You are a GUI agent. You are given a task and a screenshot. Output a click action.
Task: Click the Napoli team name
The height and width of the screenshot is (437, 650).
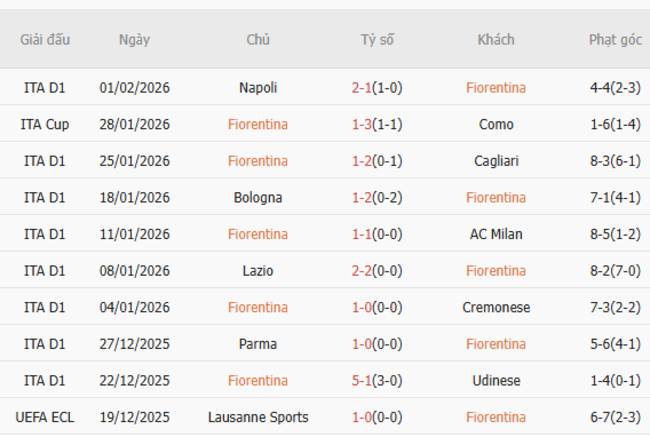pyautogui.click(x=258, y=88)
